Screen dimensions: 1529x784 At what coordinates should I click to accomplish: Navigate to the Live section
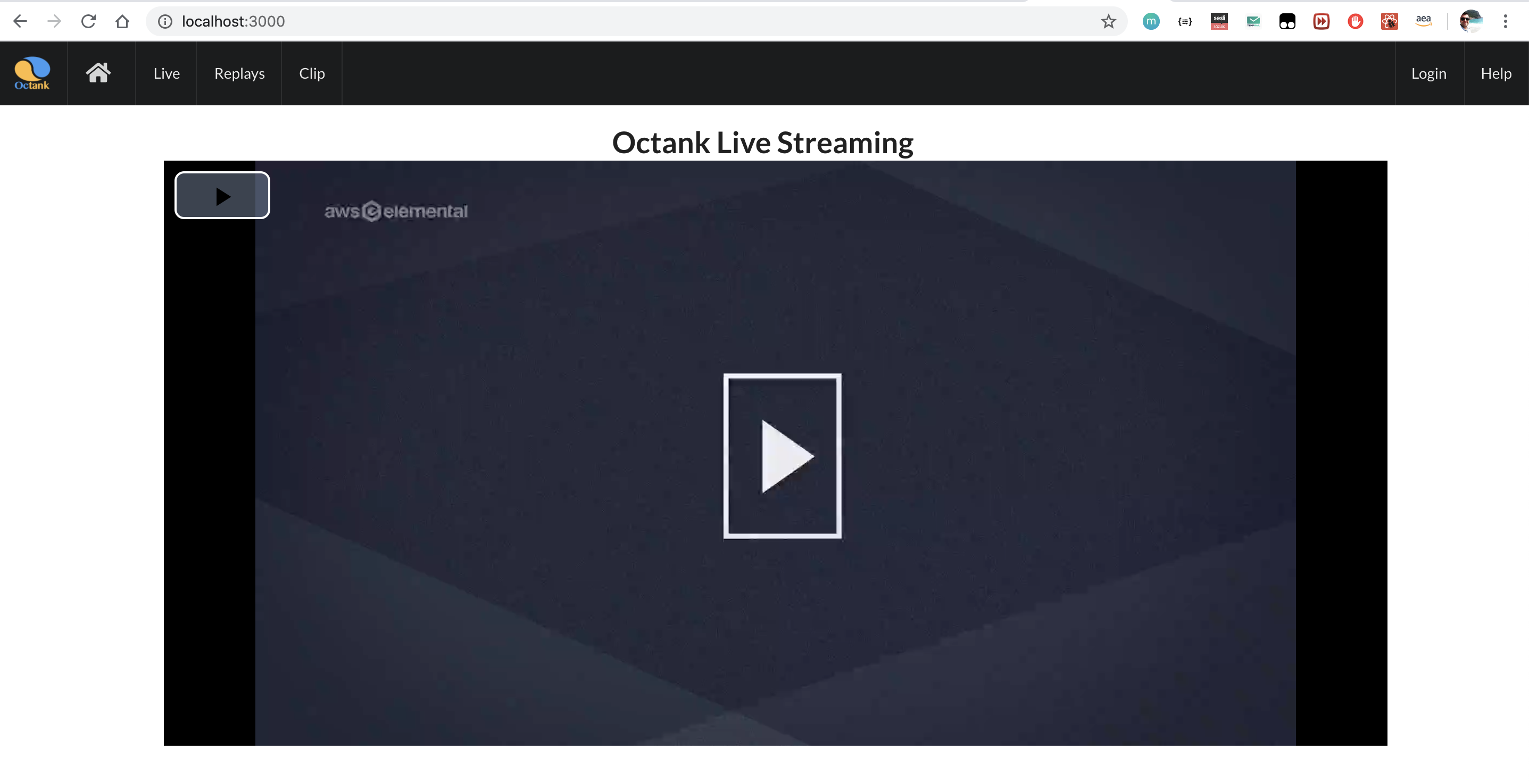pyautogui.click(x=166, y=73)
